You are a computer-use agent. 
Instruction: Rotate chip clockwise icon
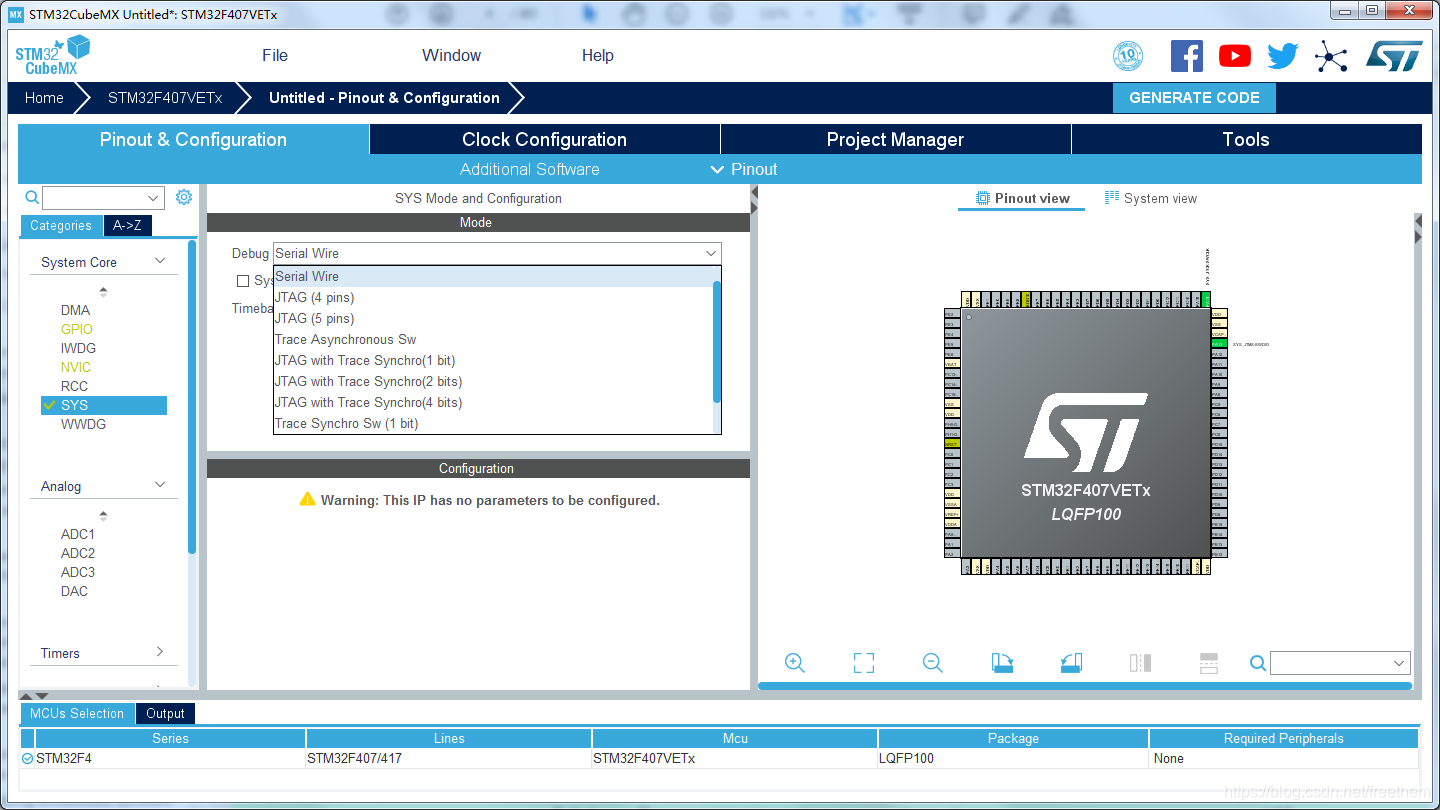pos(1002,662)
